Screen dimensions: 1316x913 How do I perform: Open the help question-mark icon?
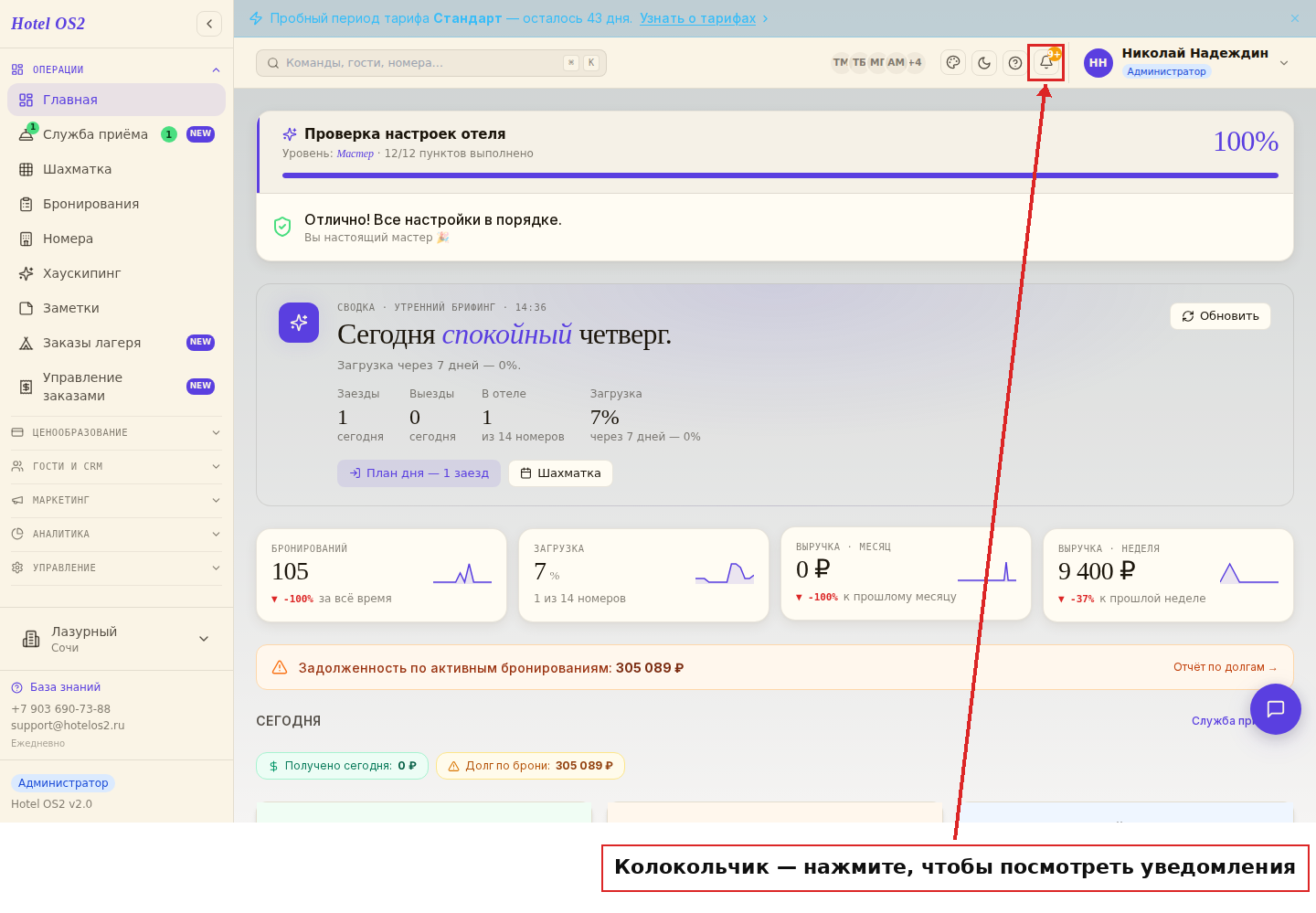1015,63
